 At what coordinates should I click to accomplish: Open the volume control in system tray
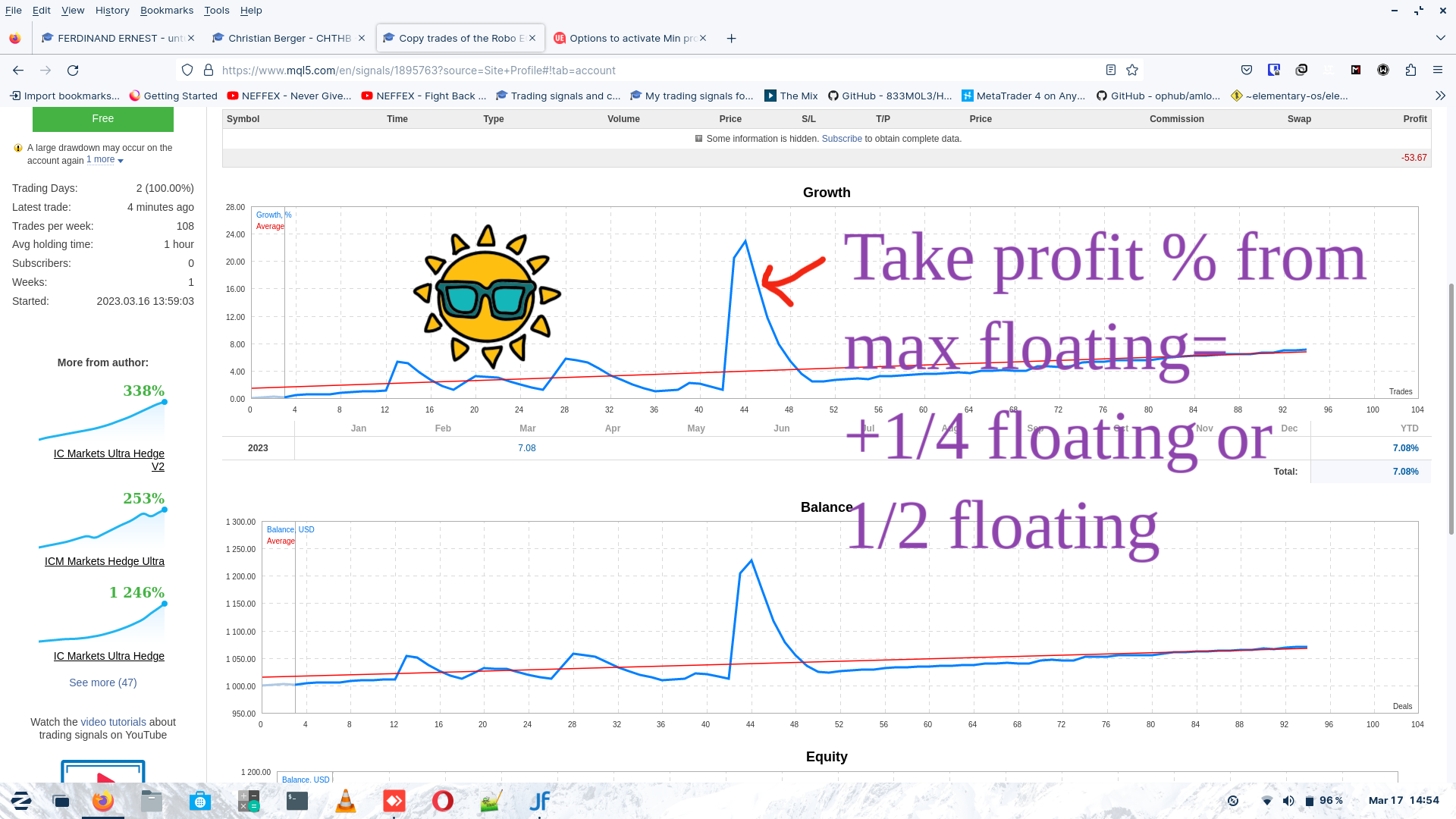(x=1288, y=801)
